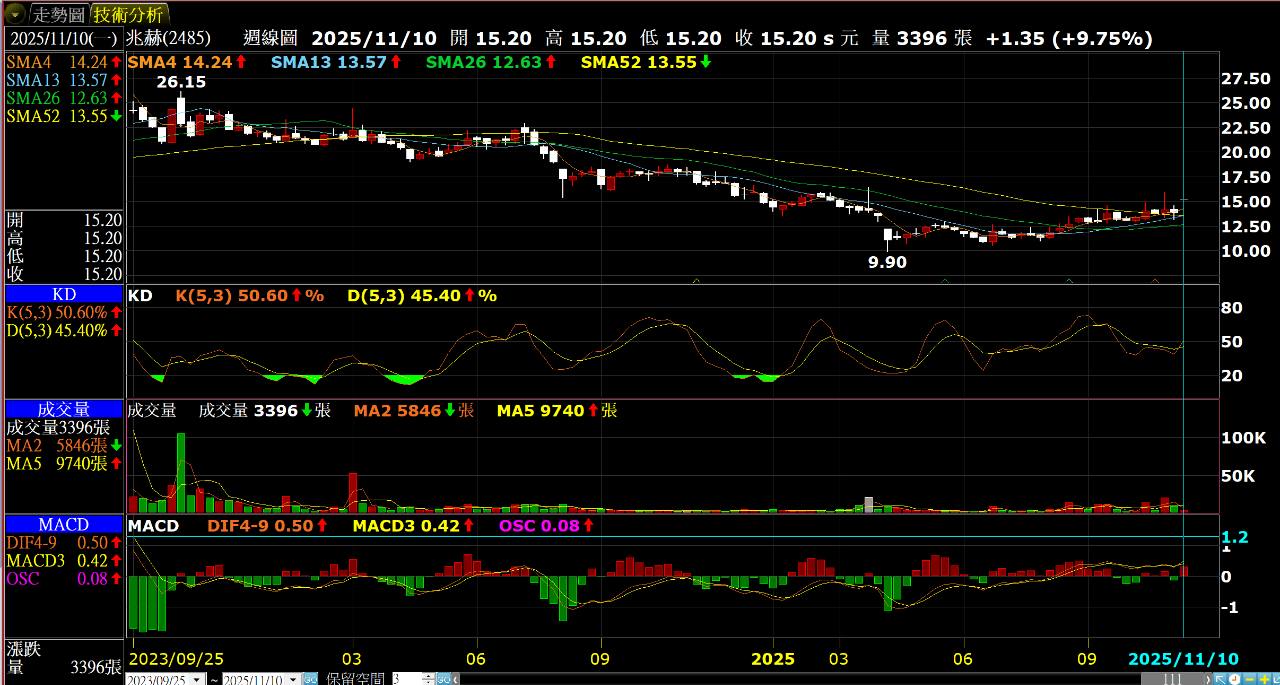Click GO icon next to 保留空間 field
The width and height of the screenshot is (1280, 685).
tap(443, 680)
